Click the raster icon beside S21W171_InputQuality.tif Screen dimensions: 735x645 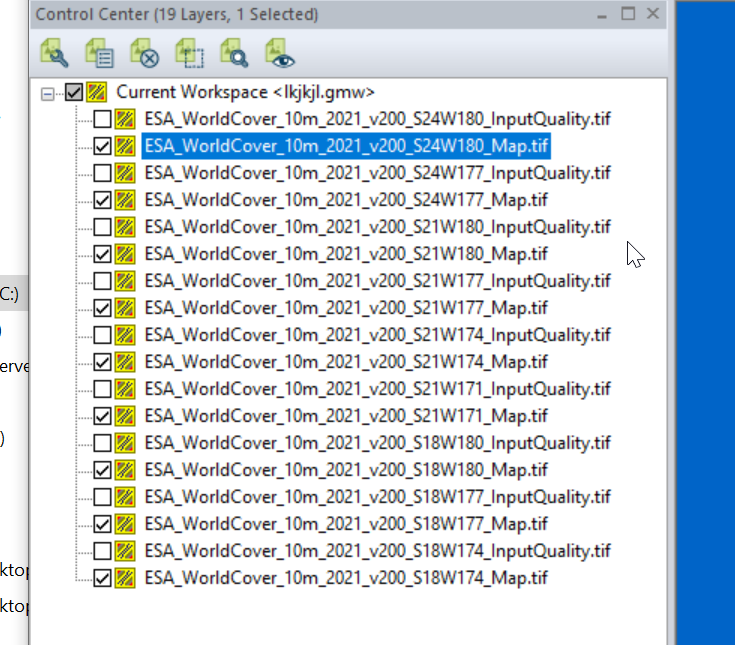[x=125, y=389]
